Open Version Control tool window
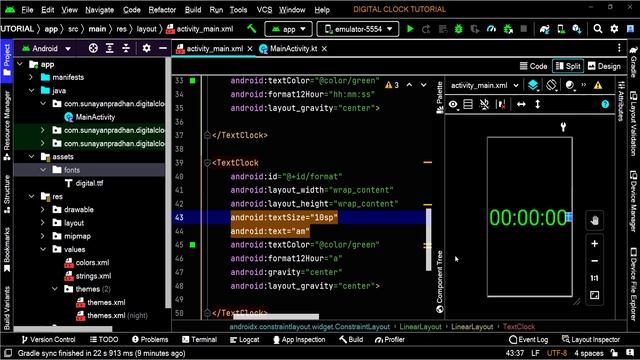640x360 pixels. 48,340
